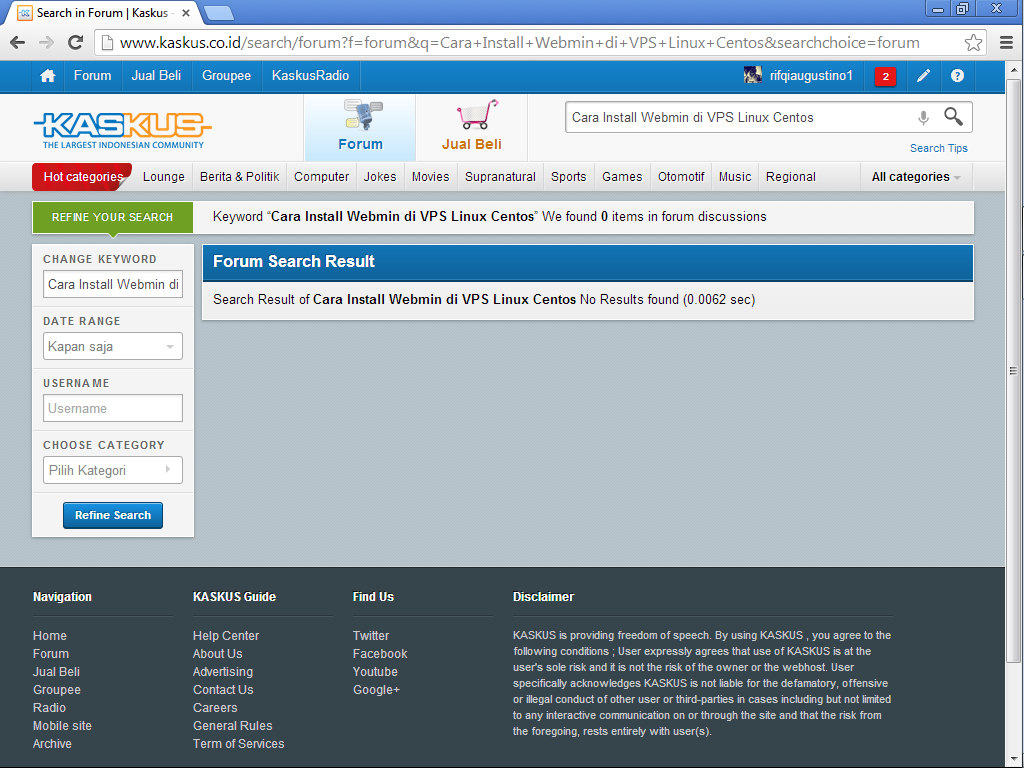1024x768 pixels.
Task: Open the Berita & Politik category
Action: (x=240, y=177)
